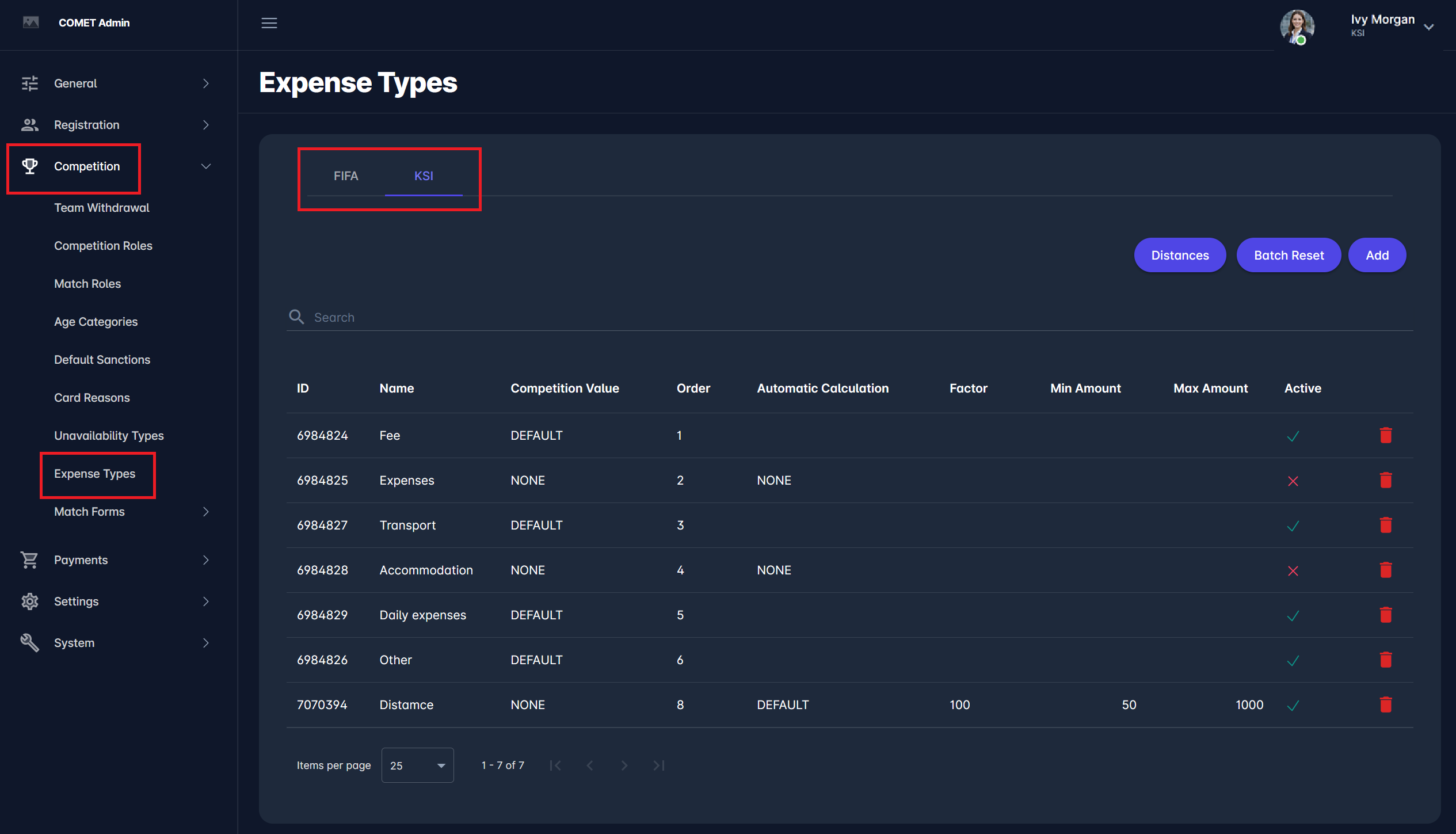Toggle active checkmark for Other row
The height and width of the screenshot is (834, 1456).
pyautogui.click(x=1293, y=660)
